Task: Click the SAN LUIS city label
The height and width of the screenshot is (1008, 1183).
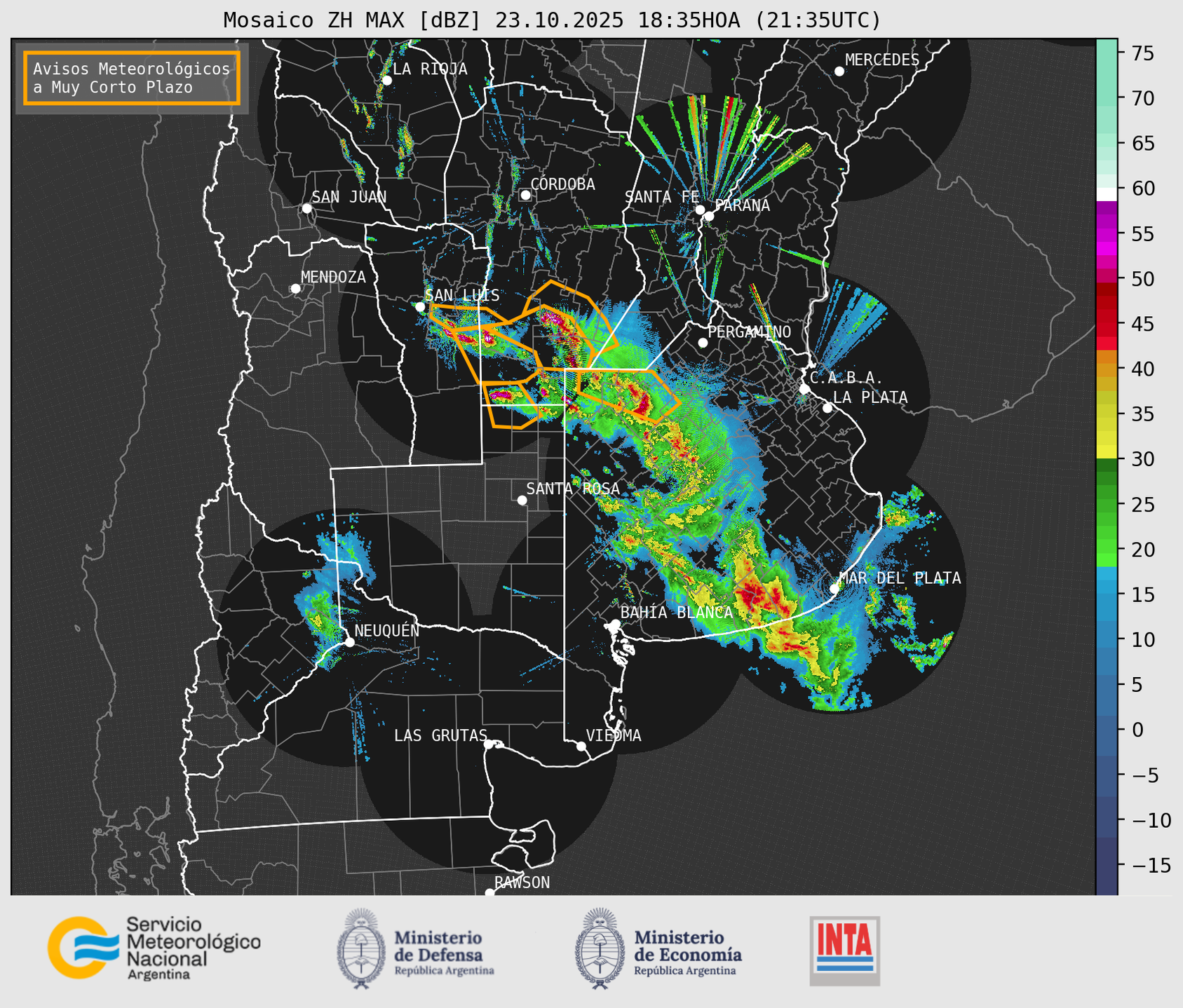Action: (463, 295)
